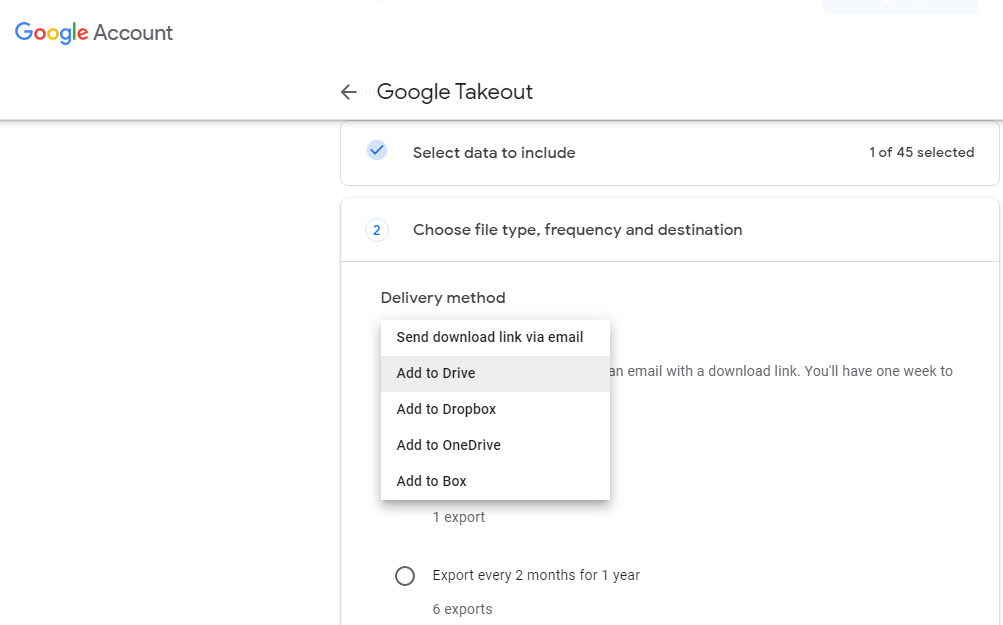The image size is (1003, 625).
Task: Click the back arrow next to Google Takeout
Action: pyautogui.click(x=348, y=92)
